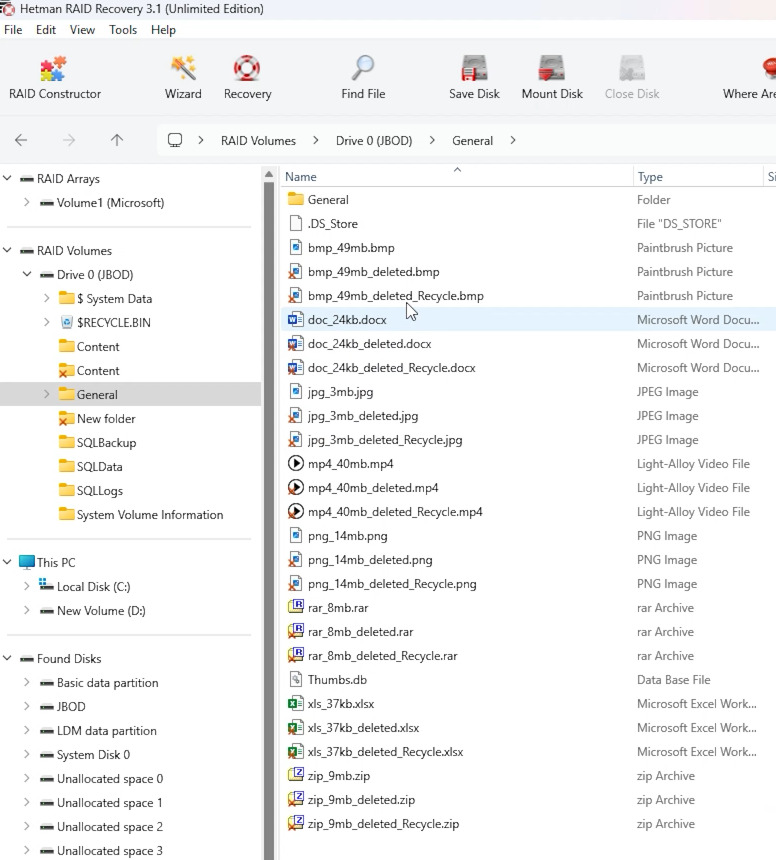The image size is (776, 860).
Task: Click the Mount Disk icon
Action: tap(552, 68)
